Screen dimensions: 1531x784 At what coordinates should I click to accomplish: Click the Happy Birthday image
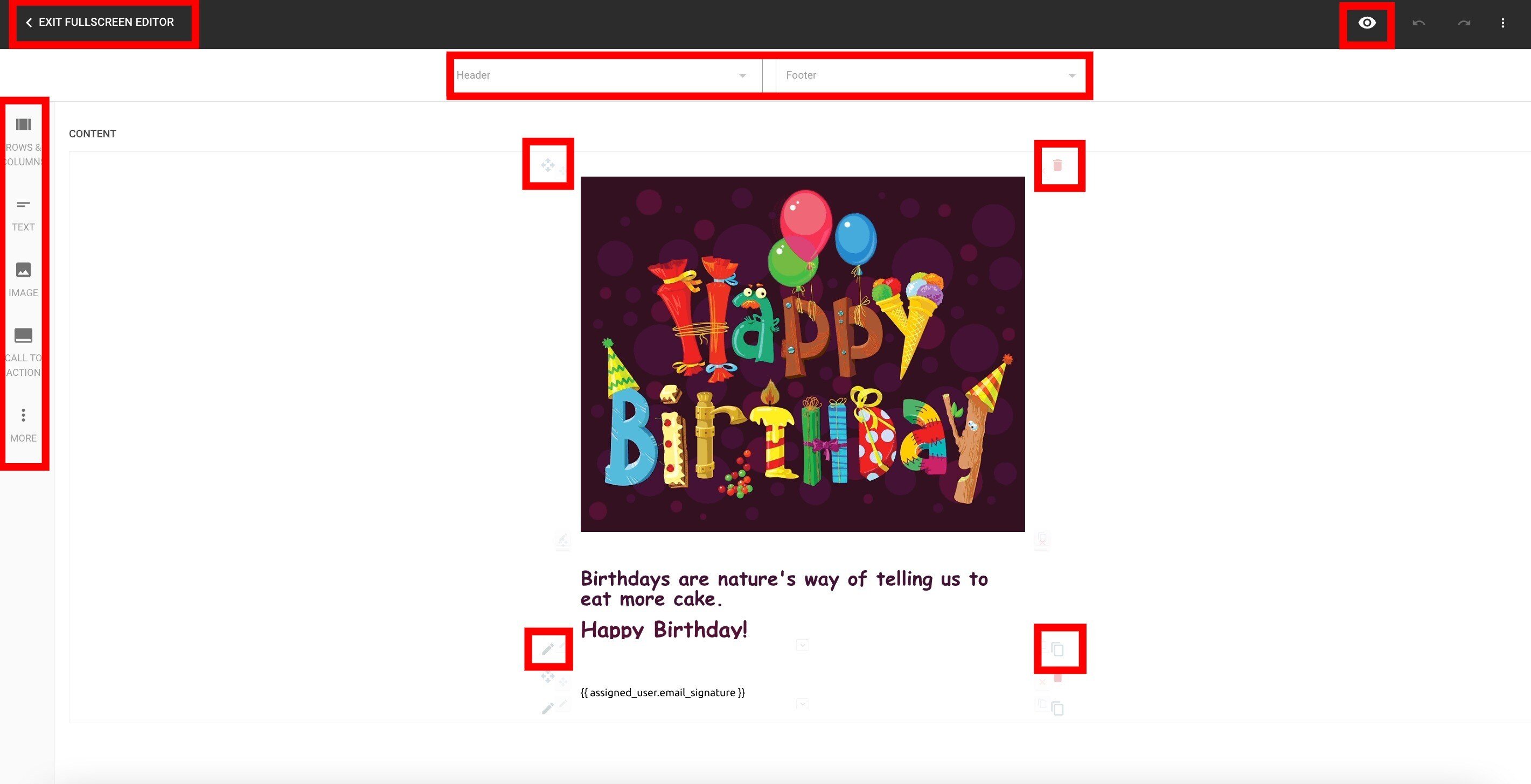click(802, 354)
